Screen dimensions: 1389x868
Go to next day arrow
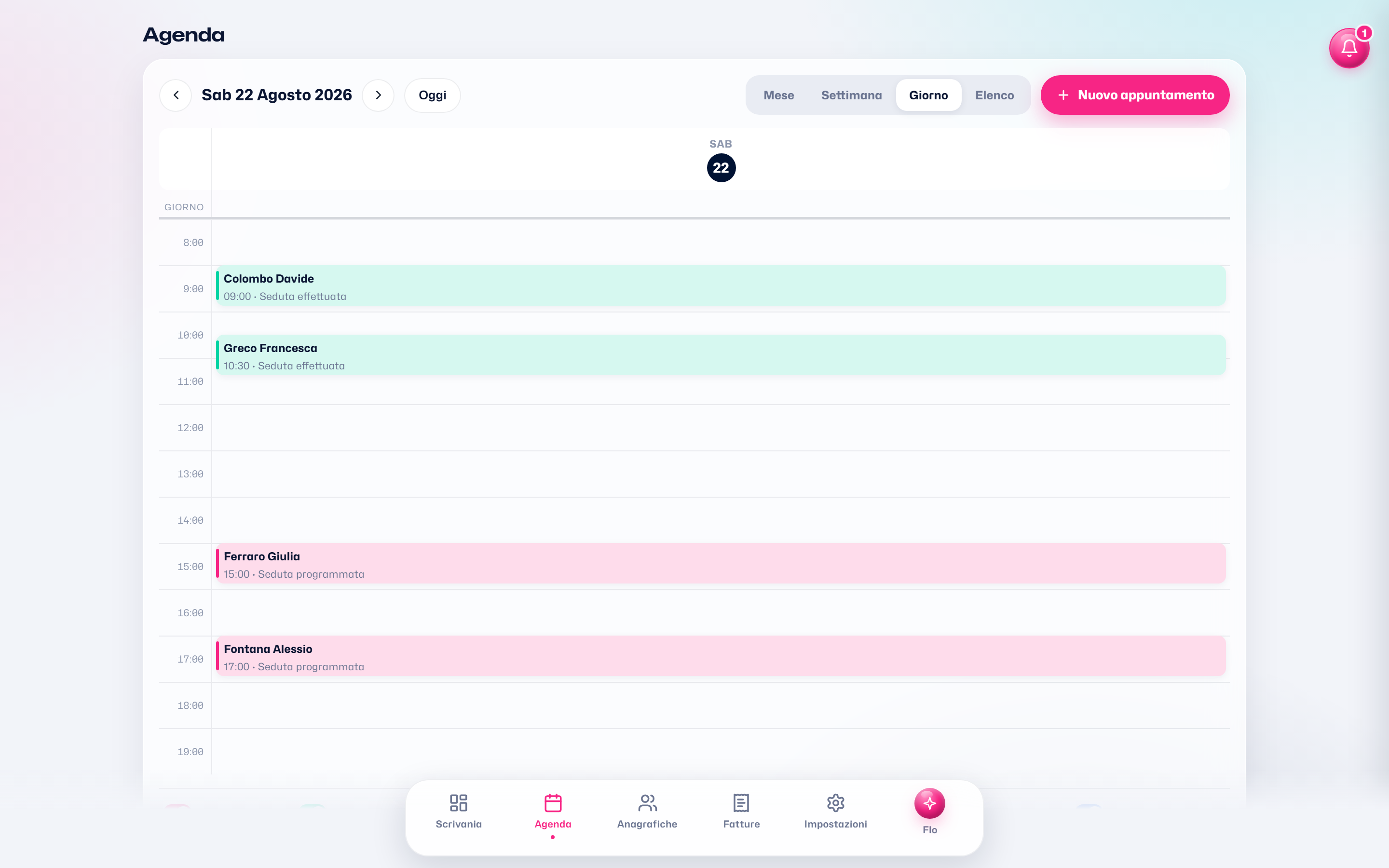point(378,95)
